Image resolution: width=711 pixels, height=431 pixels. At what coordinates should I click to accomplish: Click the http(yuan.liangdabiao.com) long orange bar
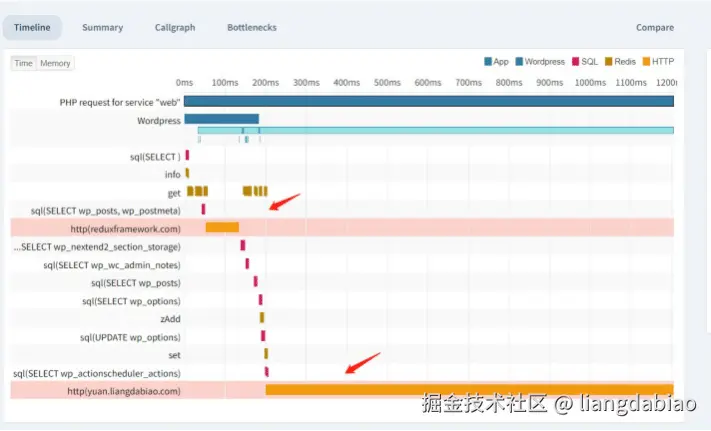tap(469, 389)
